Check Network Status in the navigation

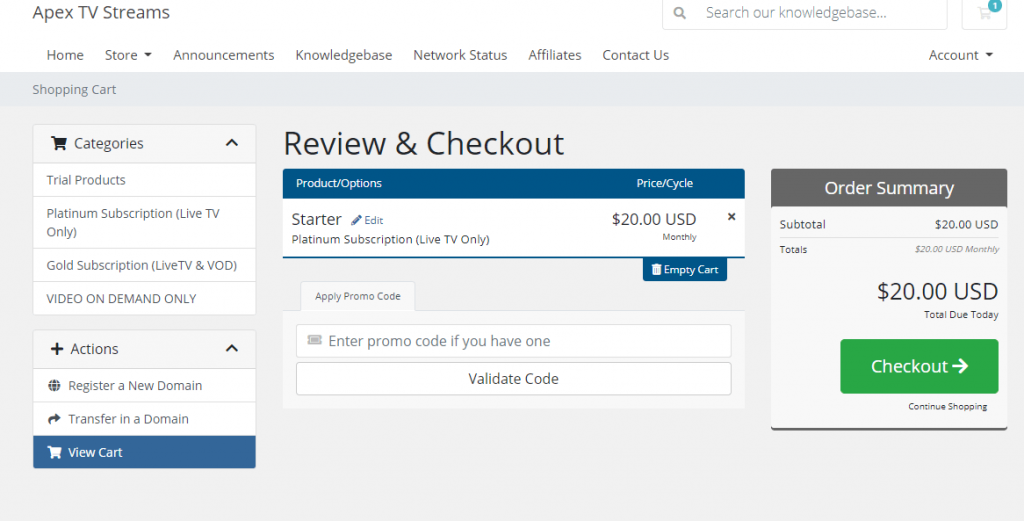(x=460, y=55)
